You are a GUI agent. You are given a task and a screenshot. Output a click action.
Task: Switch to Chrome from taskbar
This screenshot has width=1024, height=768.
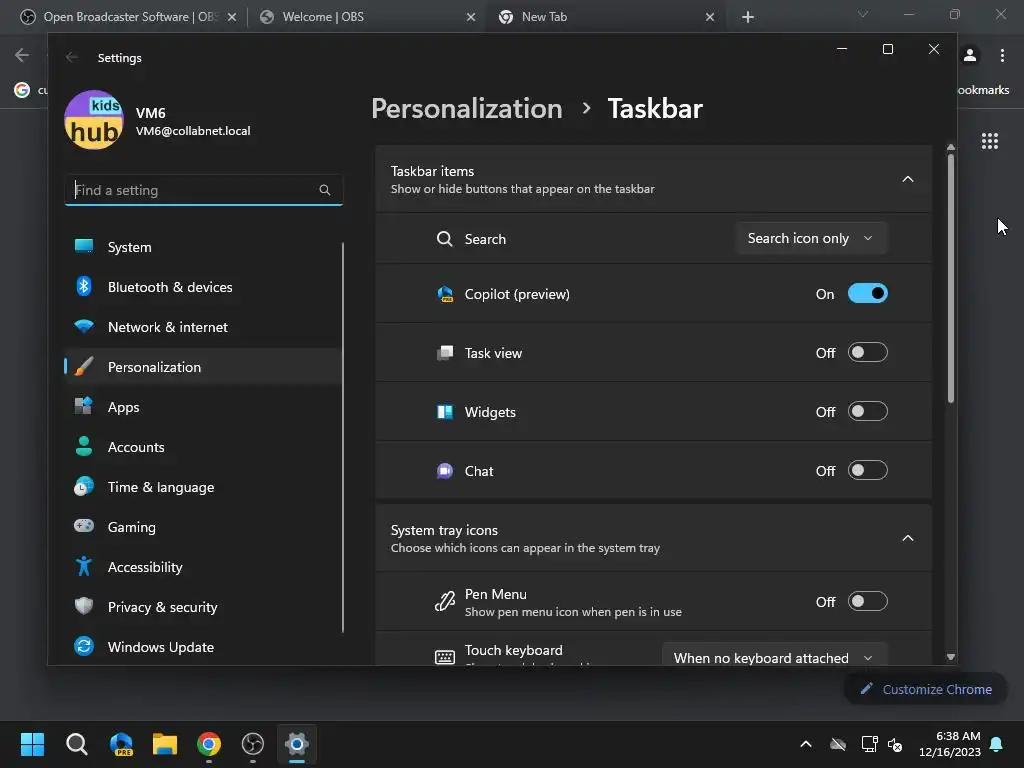(209, 744)
